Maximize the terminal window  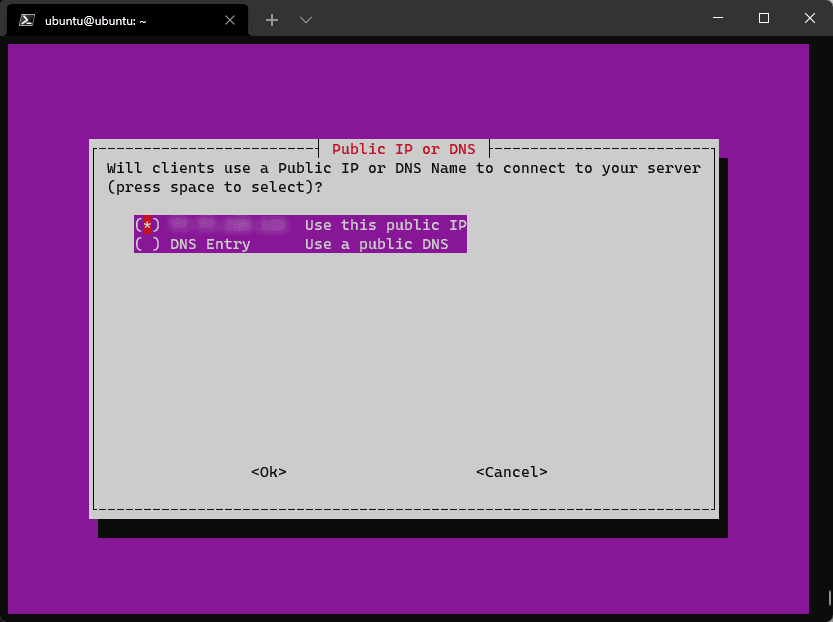tap(764, 18)
